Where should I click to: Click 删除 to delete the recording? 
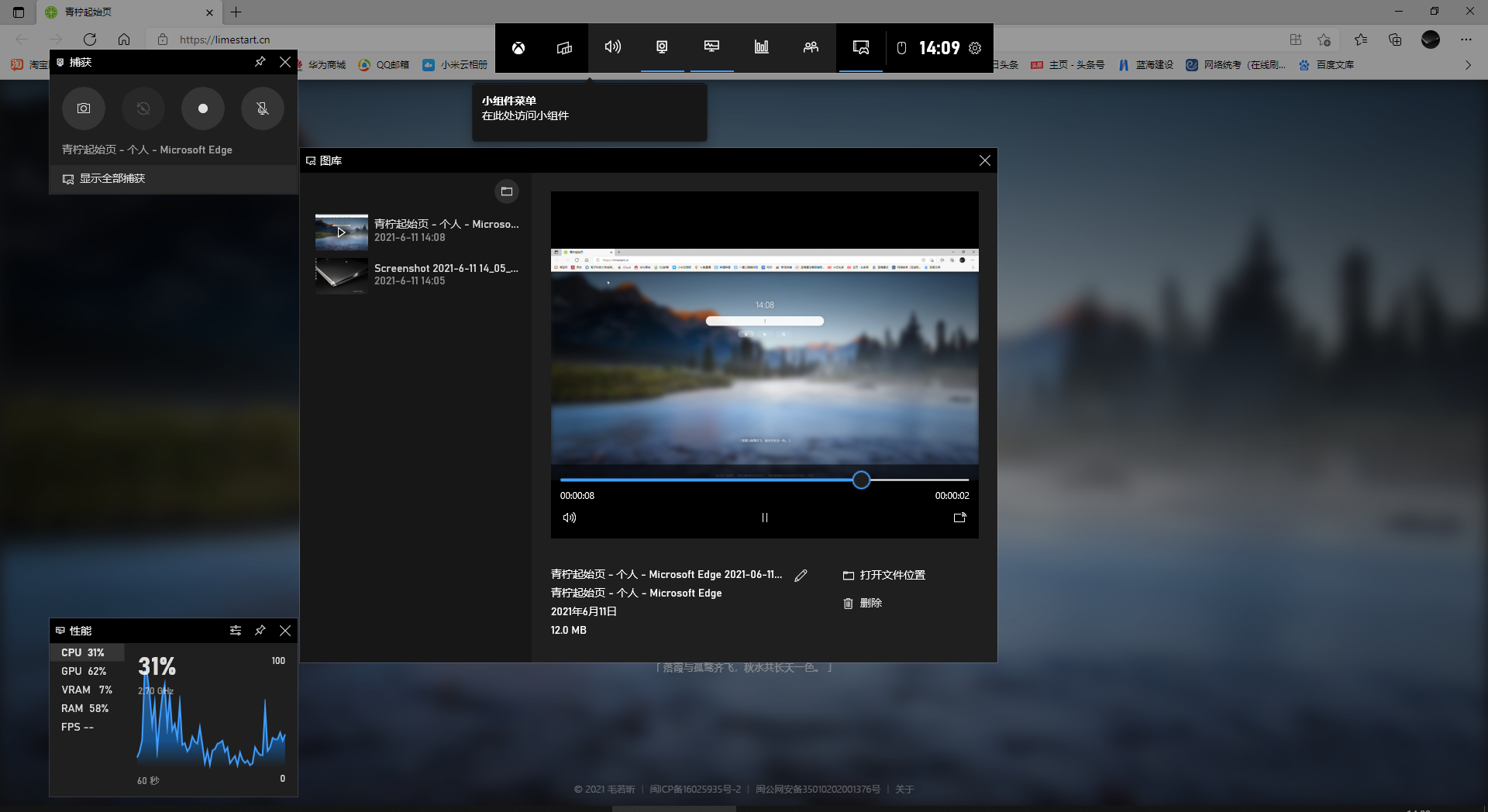871,603
